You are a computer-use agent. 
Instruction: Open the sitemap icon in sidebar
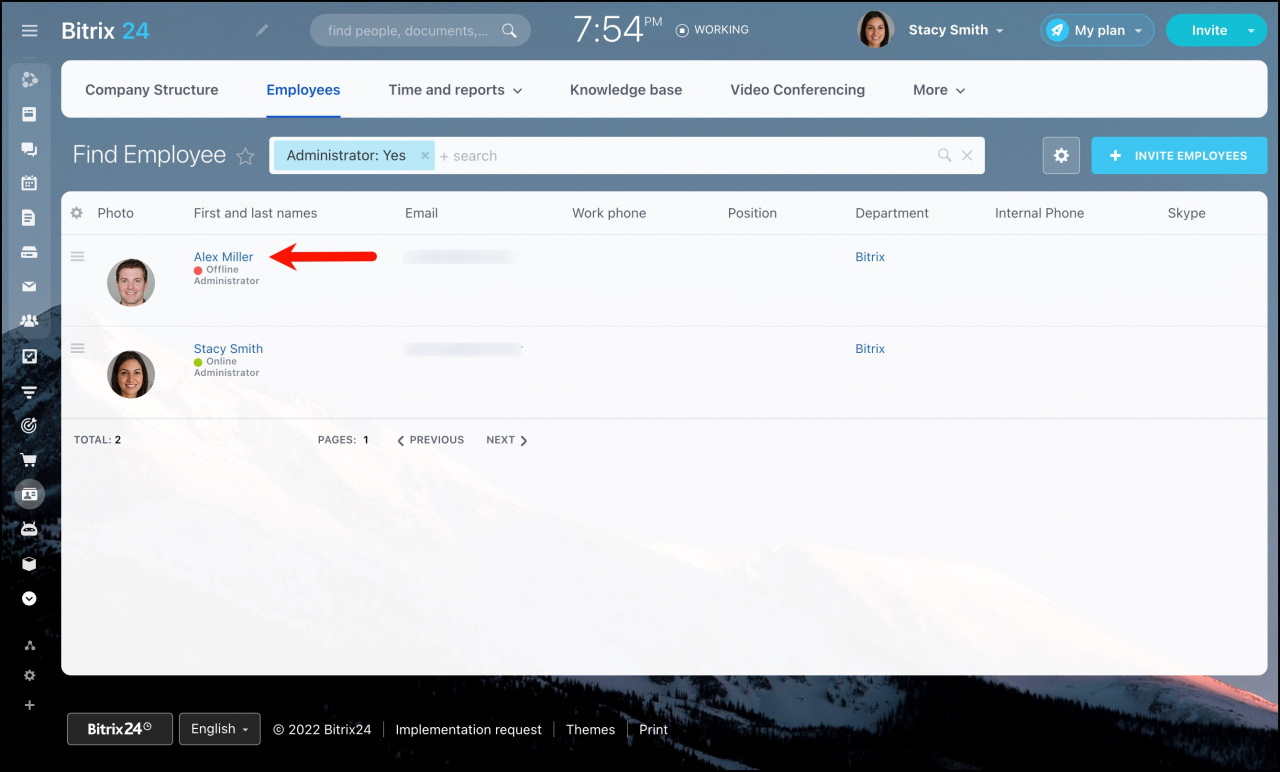click(29, 646)
